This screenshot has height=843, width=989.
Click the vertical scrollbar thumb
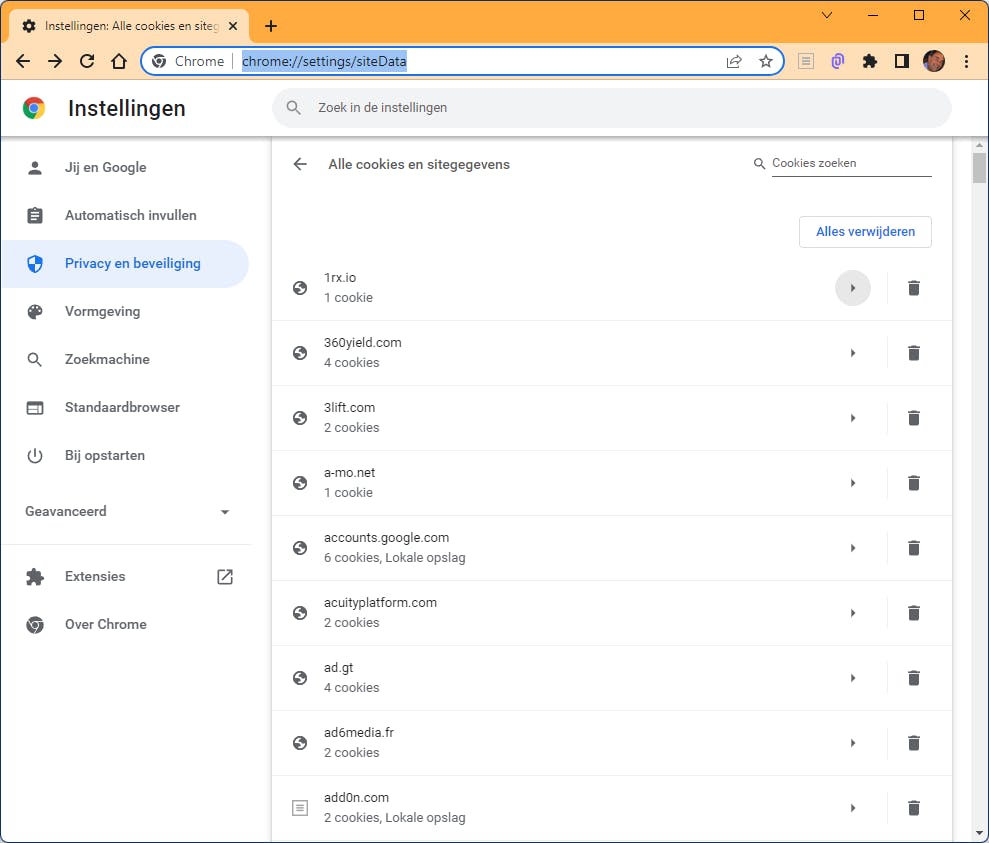coord(979,167)
